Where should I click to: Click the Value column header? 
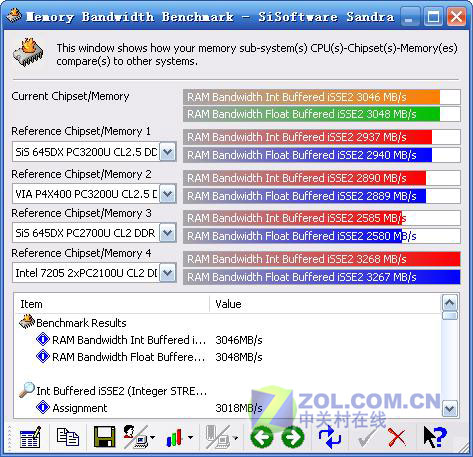pos(325,304)
